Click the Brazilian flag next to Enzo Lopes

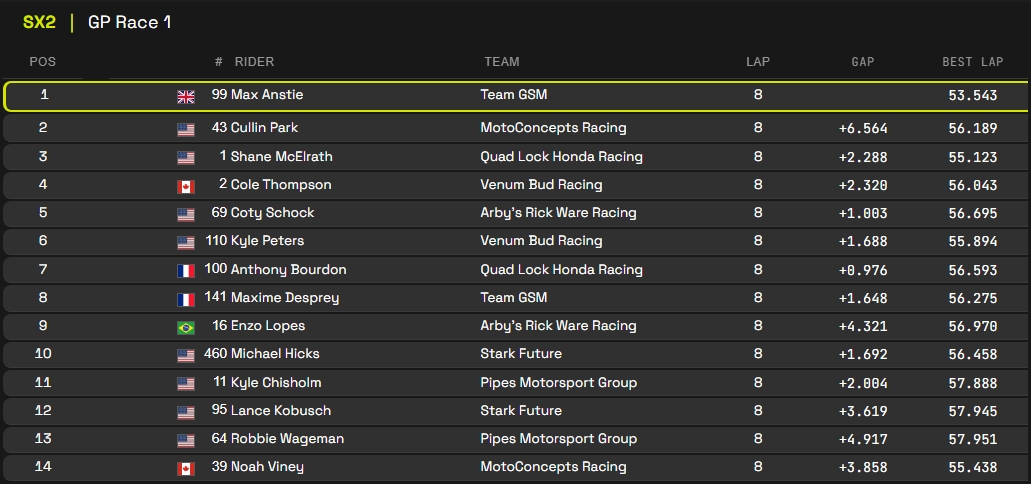[x=186, y=326]
